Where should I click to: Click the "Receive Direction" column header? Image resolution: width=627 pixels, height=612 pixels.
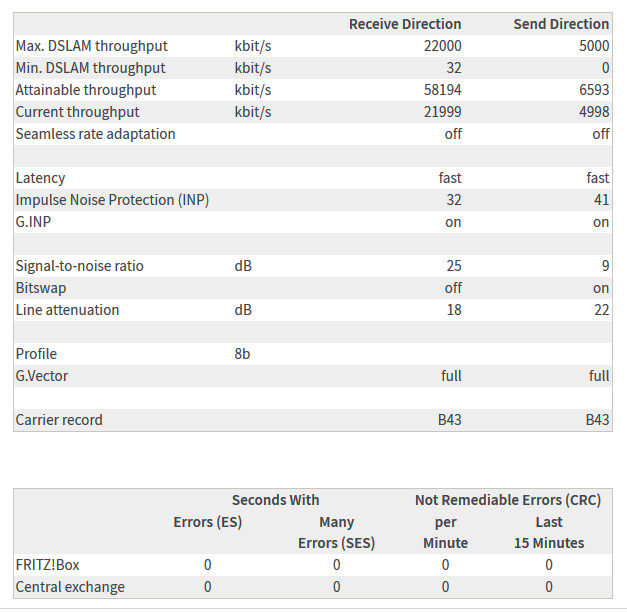404,24
